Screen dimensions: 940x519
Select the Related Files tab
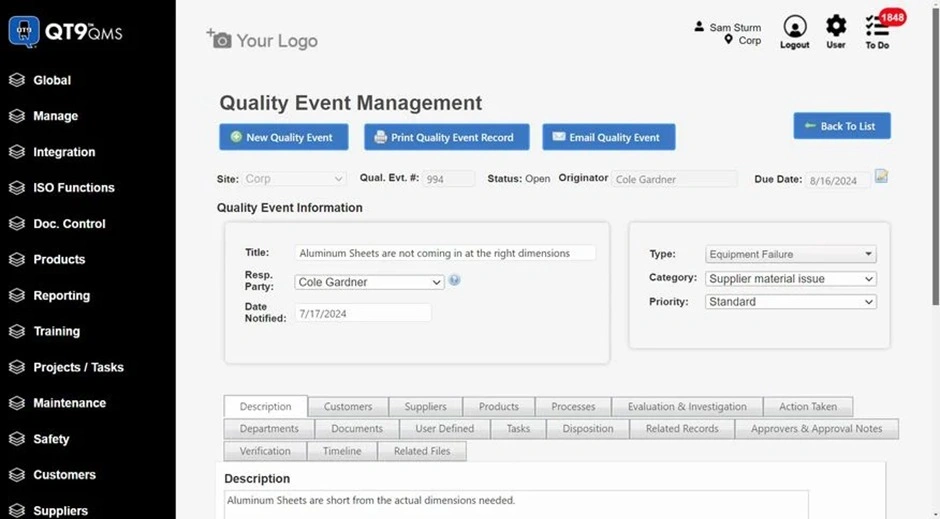tap(422, 451)
